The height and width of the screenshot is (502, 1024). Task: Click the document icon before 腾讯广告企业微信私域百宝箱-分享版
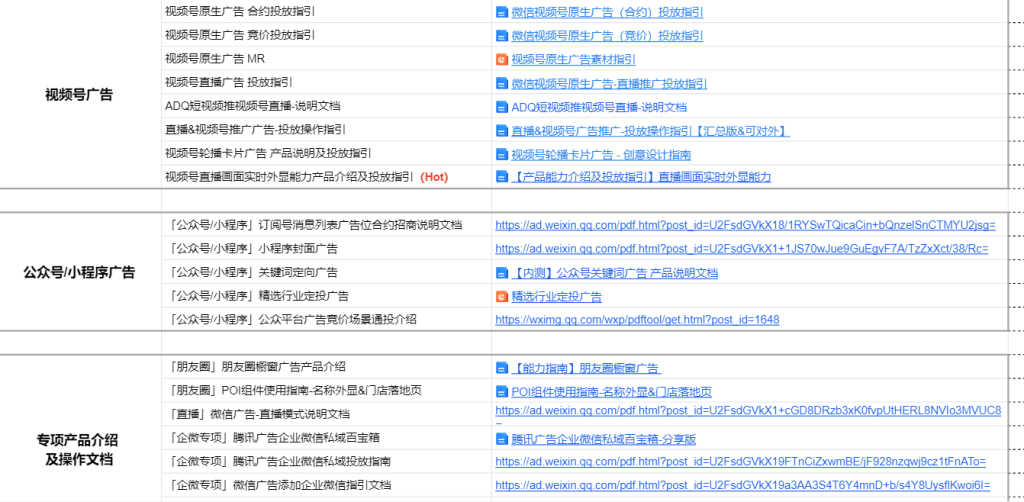tap(502, 439)
